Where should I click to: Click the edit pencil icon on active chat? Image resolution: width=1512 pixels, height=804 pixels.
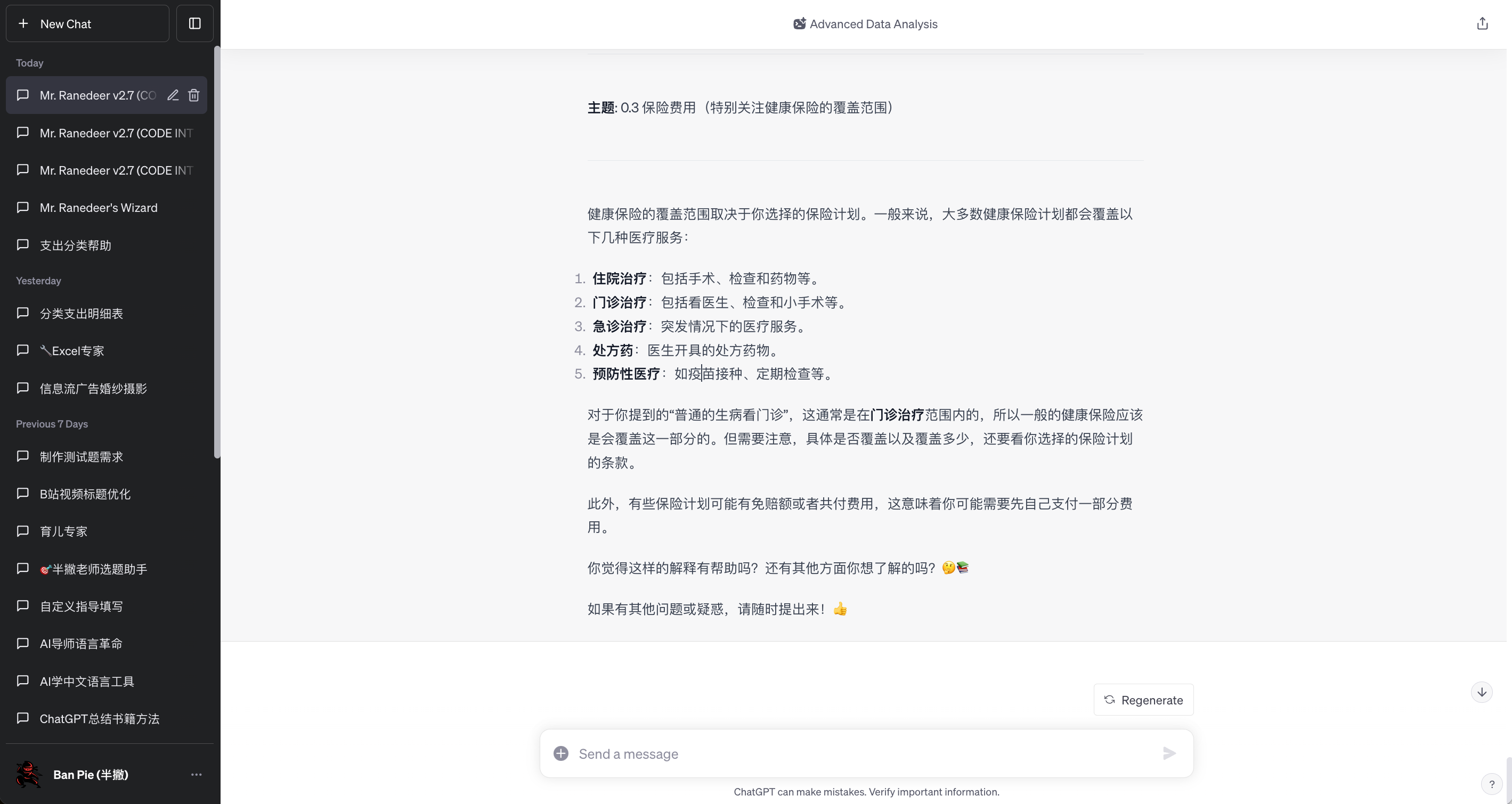click(173, 95)
